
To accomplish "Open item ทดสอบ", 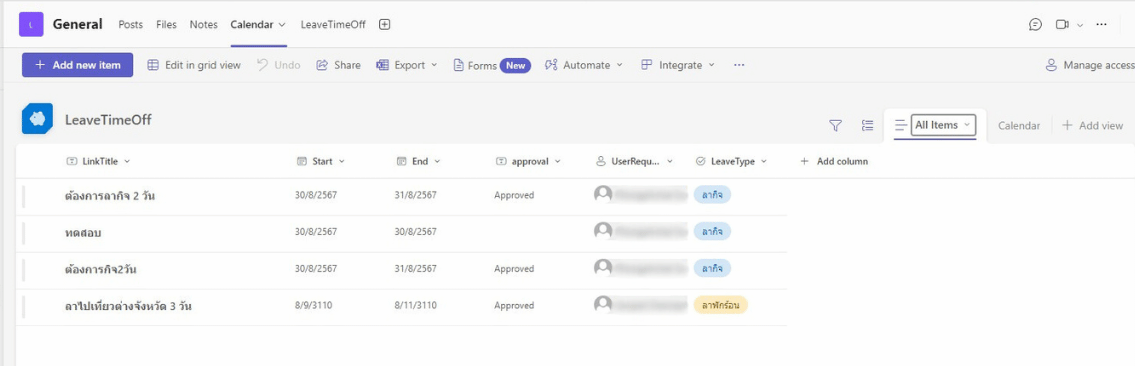I will click(83, 233).
